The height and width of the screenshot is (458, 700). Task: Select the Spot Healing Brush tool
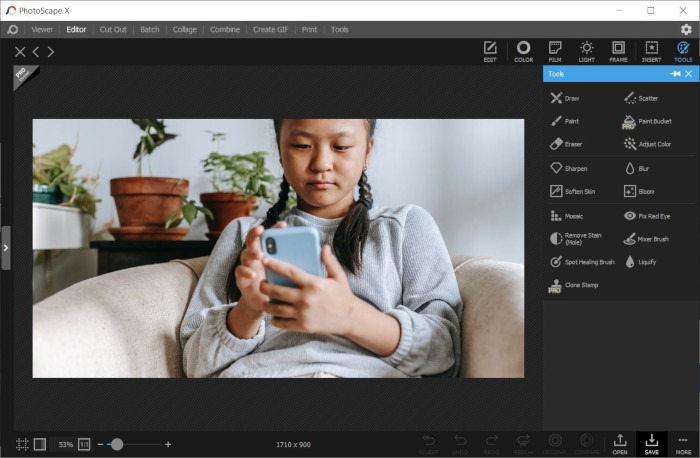click(x=582, y=262)
